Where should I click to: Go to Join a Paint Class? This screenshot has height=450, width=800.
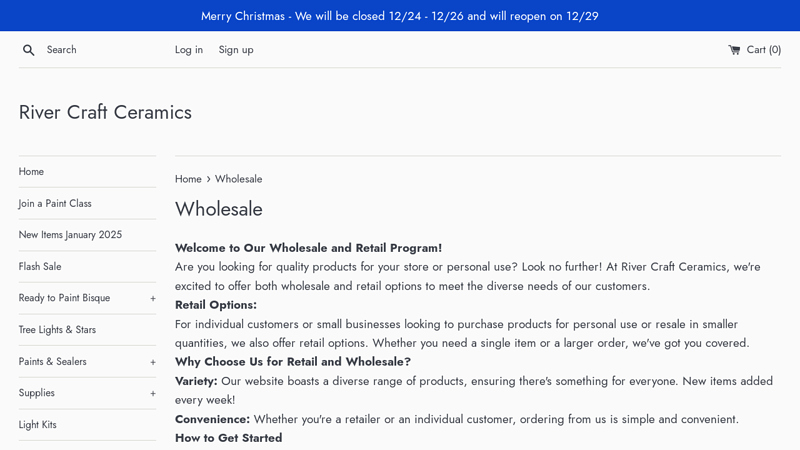click(55, 204)
